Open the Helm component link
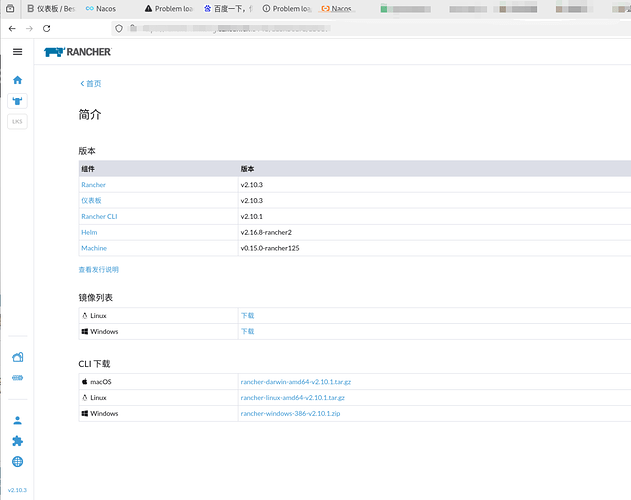 pyautogui.click(x=89, y=232)
